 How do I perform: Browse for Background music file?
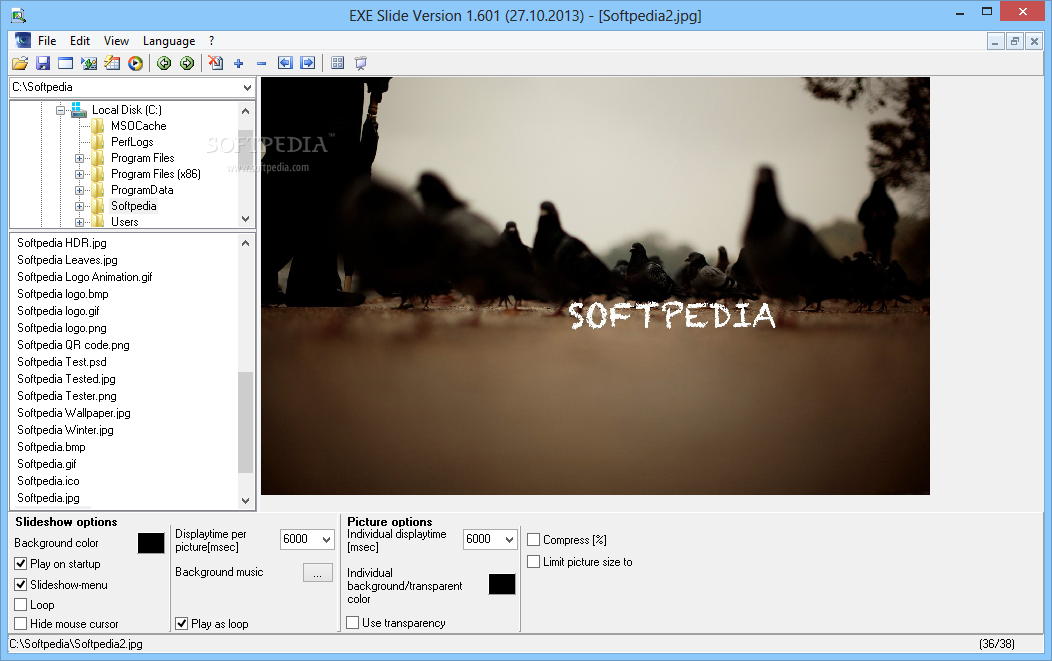click(x=317, y=572)
